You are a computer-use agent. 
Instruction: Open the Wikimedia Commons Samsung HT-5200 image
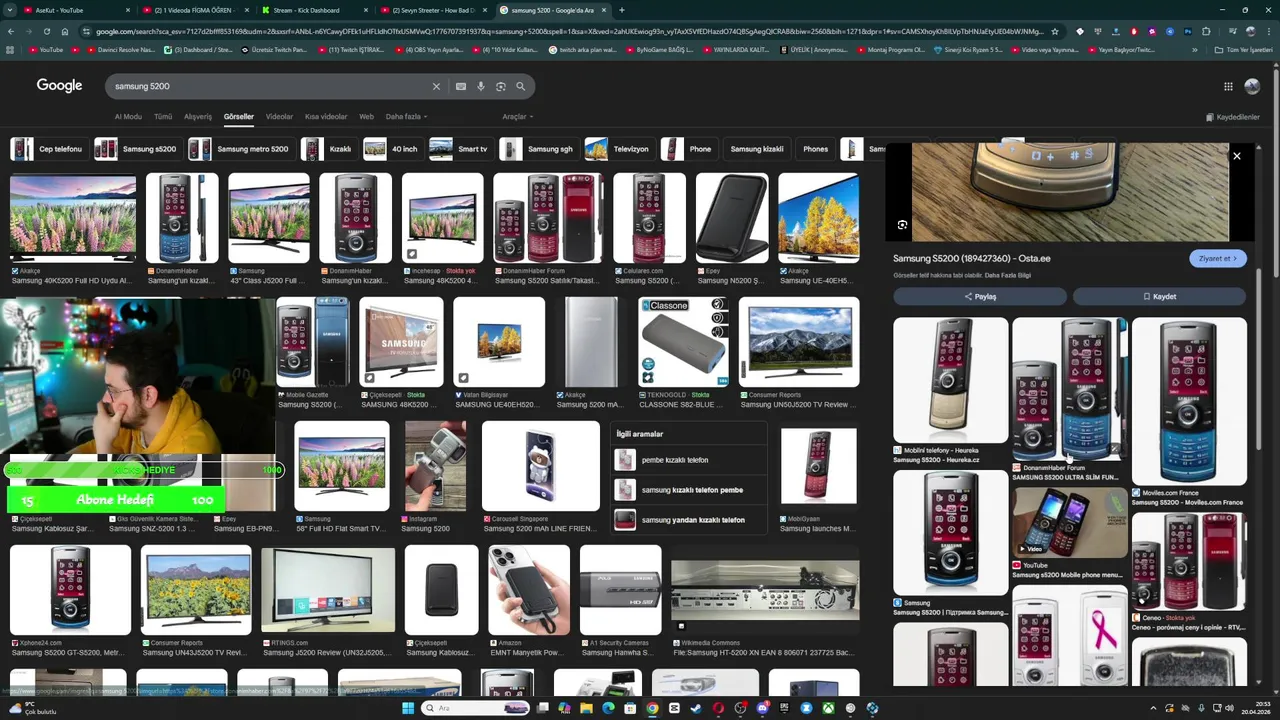click(x=765, y=590)
